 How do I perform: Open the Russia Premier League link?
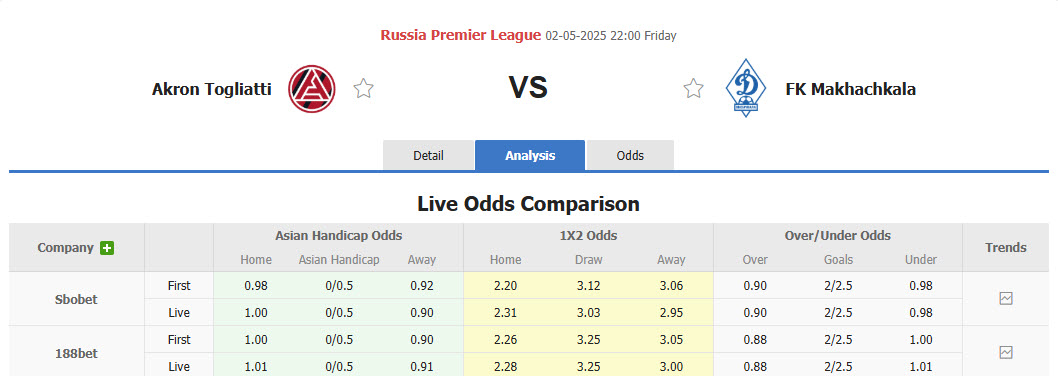pyautogui.click(x=461, y=35)
